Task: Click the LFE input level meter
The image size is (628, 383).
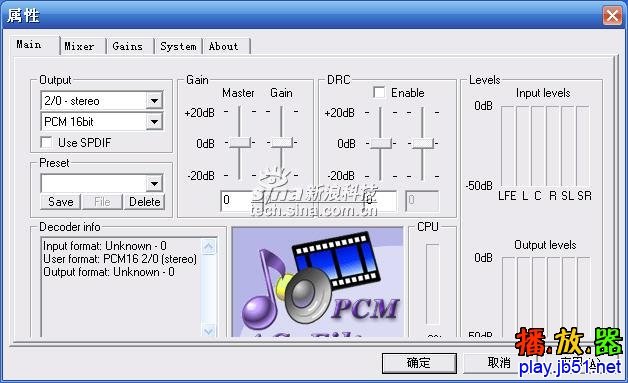Action: tap(507, 146)
